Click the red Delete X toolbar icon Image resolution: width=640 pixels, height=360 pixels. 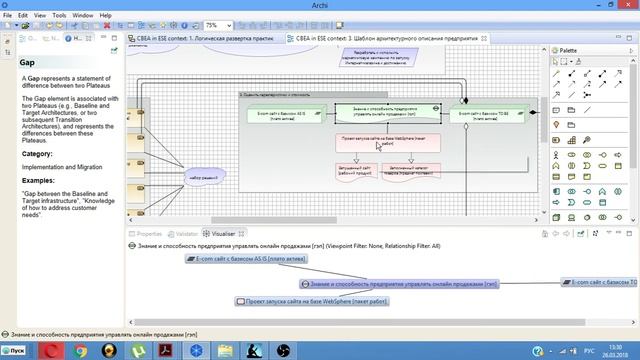107,25
